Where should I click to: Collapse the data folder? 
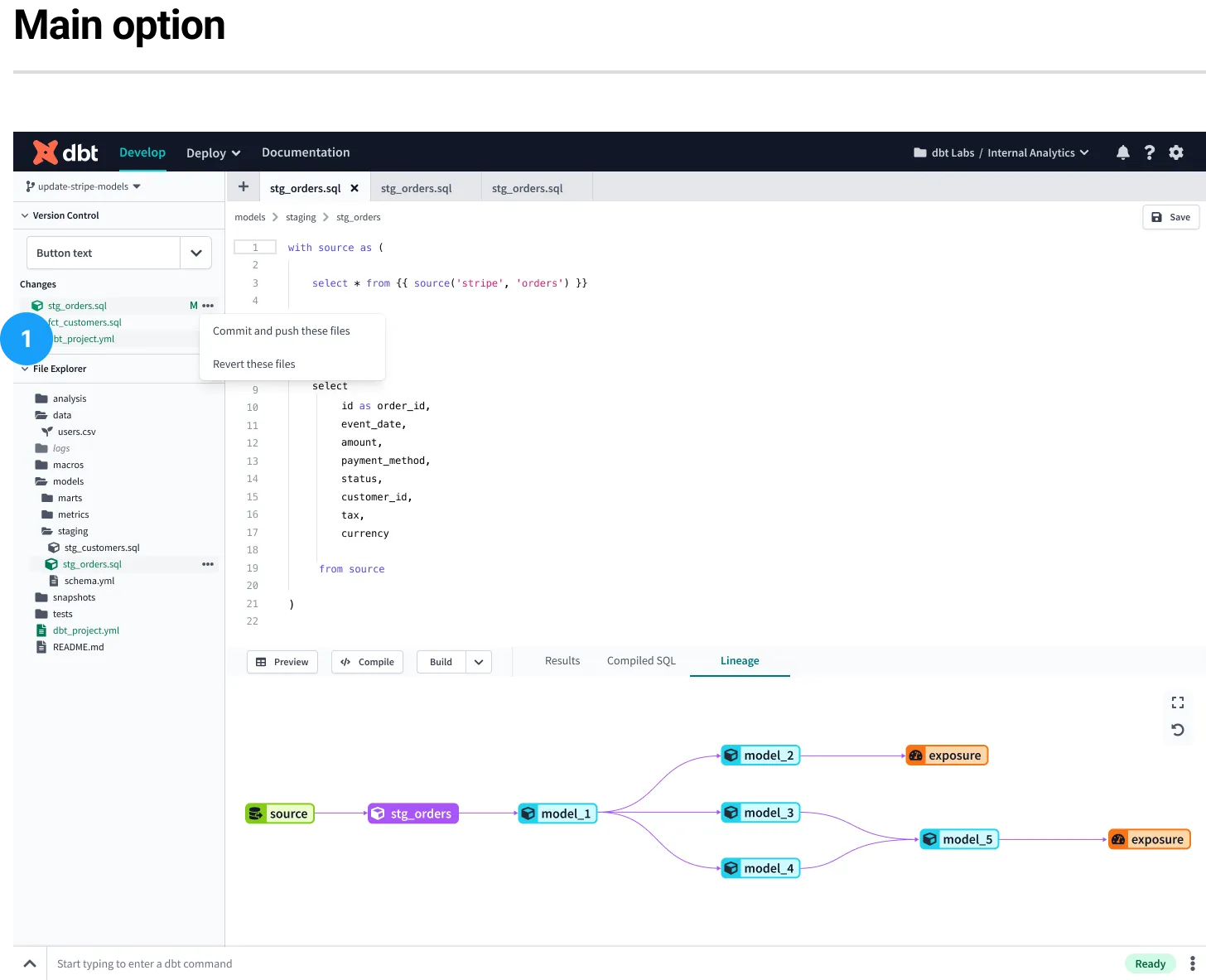tap(53, 415)
